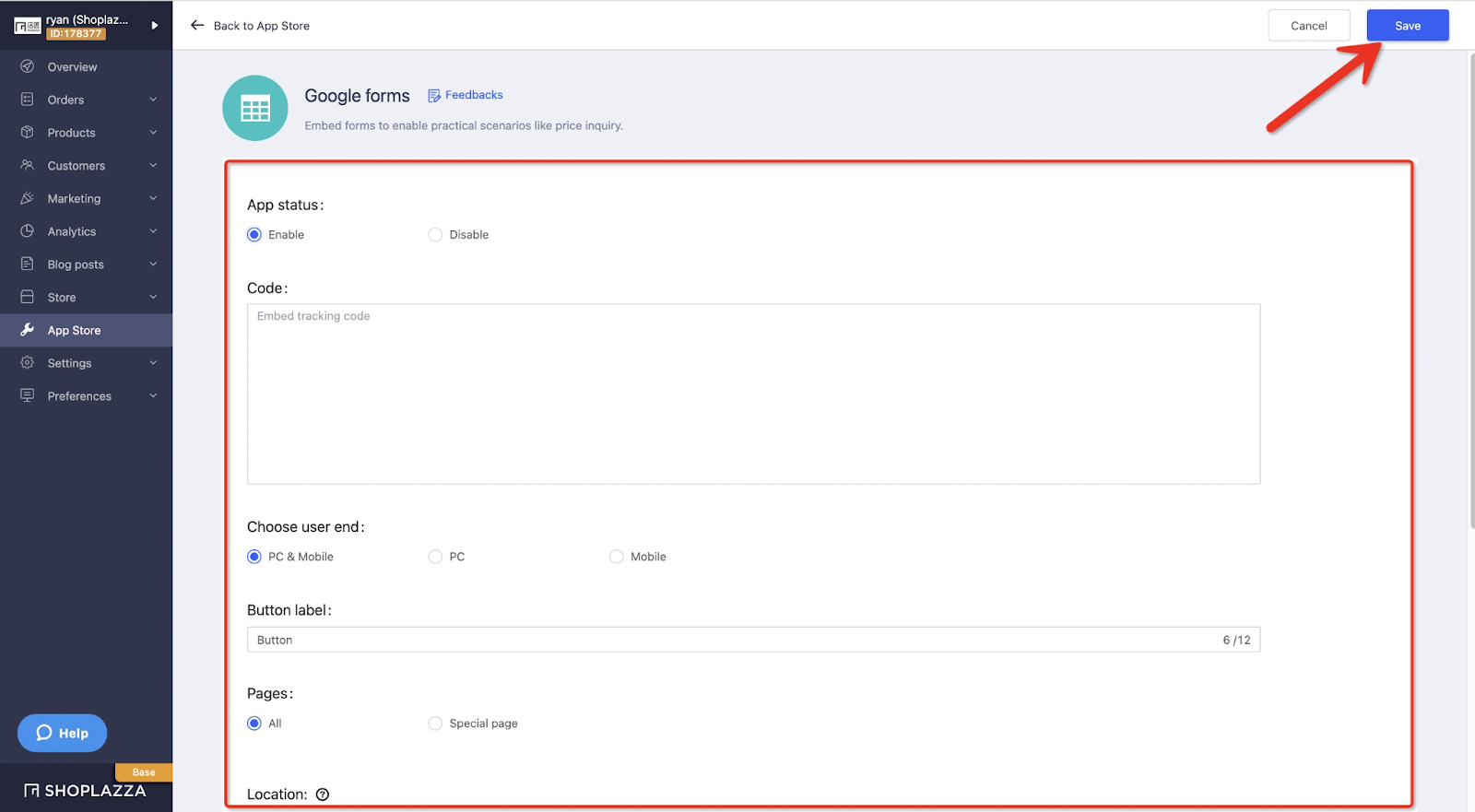Click the blue Save button
This screenshot has width=1475, height=812.
coord(1408,26)
